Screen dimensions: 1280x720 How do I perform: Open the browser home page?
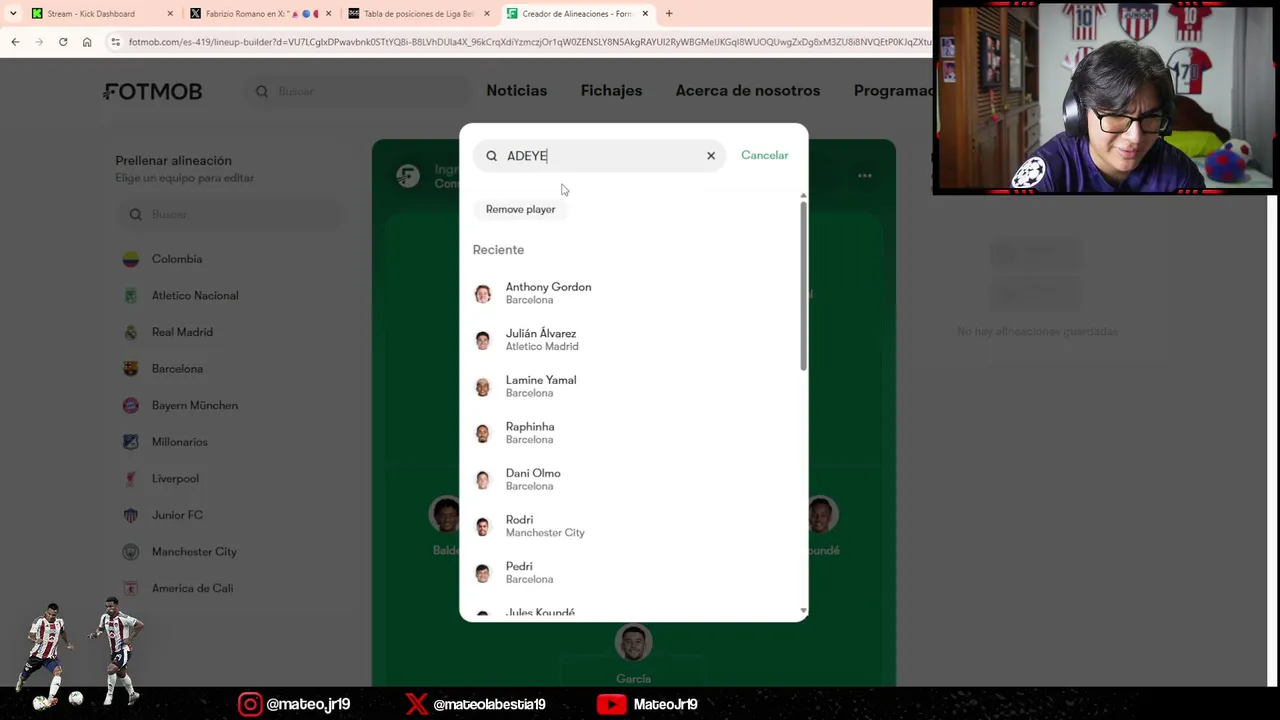point(87,42)
